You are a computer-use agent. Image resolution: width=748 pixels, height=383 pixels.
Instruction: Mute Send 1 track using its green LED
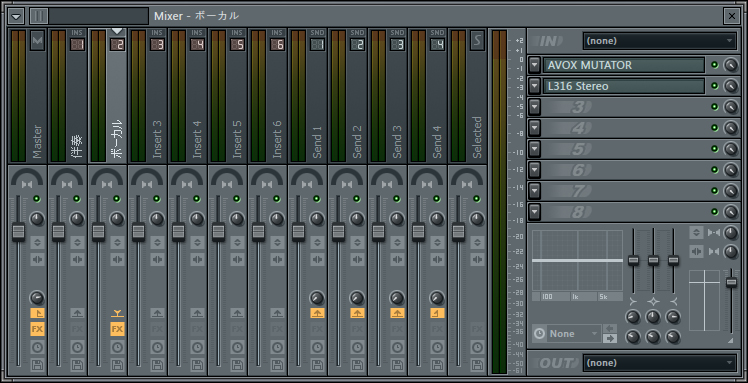[317, 199]
